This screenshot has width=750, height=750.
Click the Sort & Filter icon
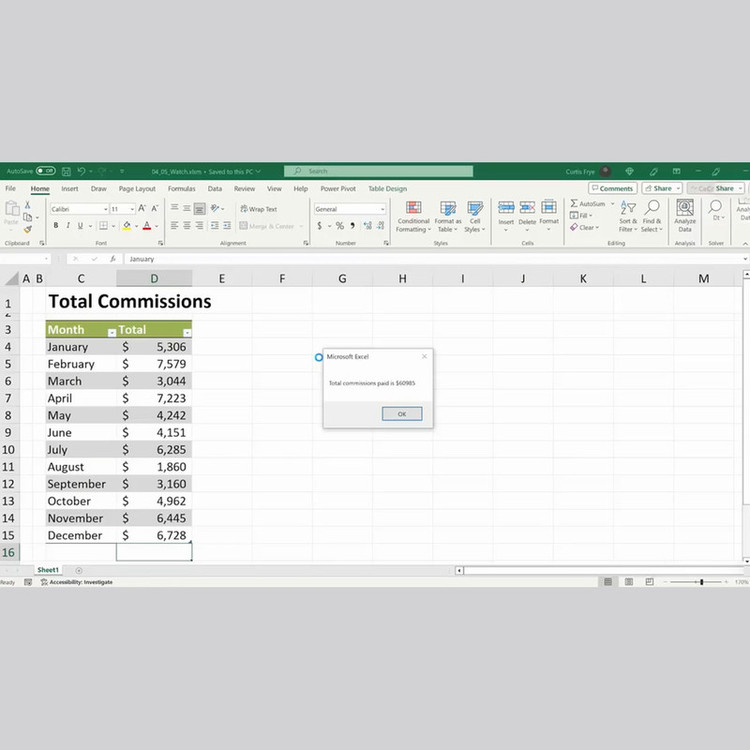(x=628, y=215)
